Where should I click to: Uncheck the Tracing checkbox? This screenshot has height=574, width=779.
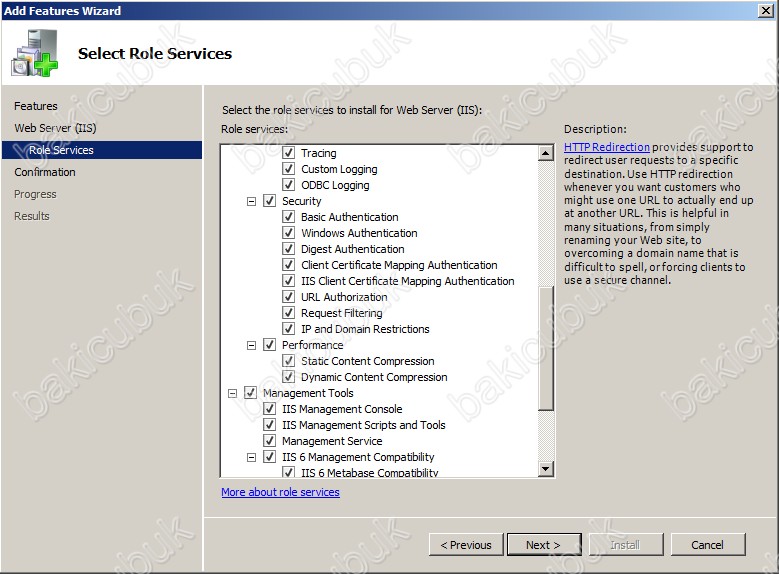288,153
